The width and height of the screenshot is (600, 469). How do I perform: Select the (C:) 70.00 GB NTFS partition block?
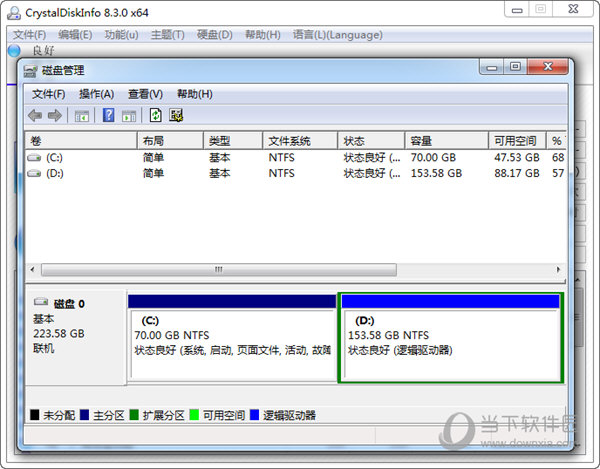(232, 337)
